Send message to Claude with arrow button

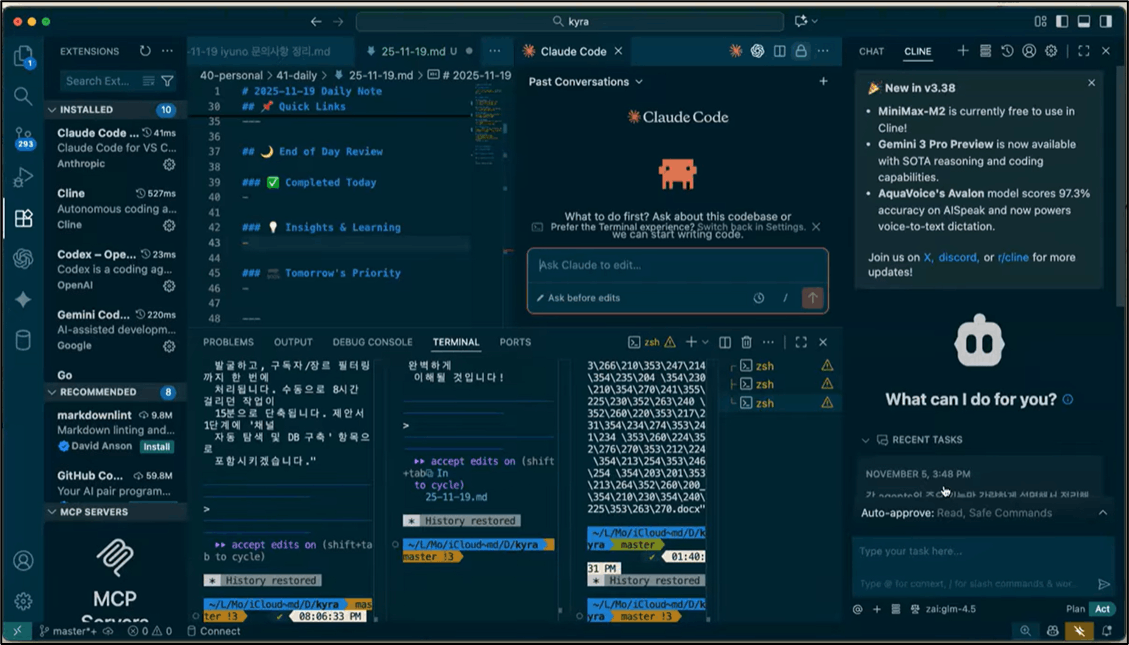(x=812, y=297)
